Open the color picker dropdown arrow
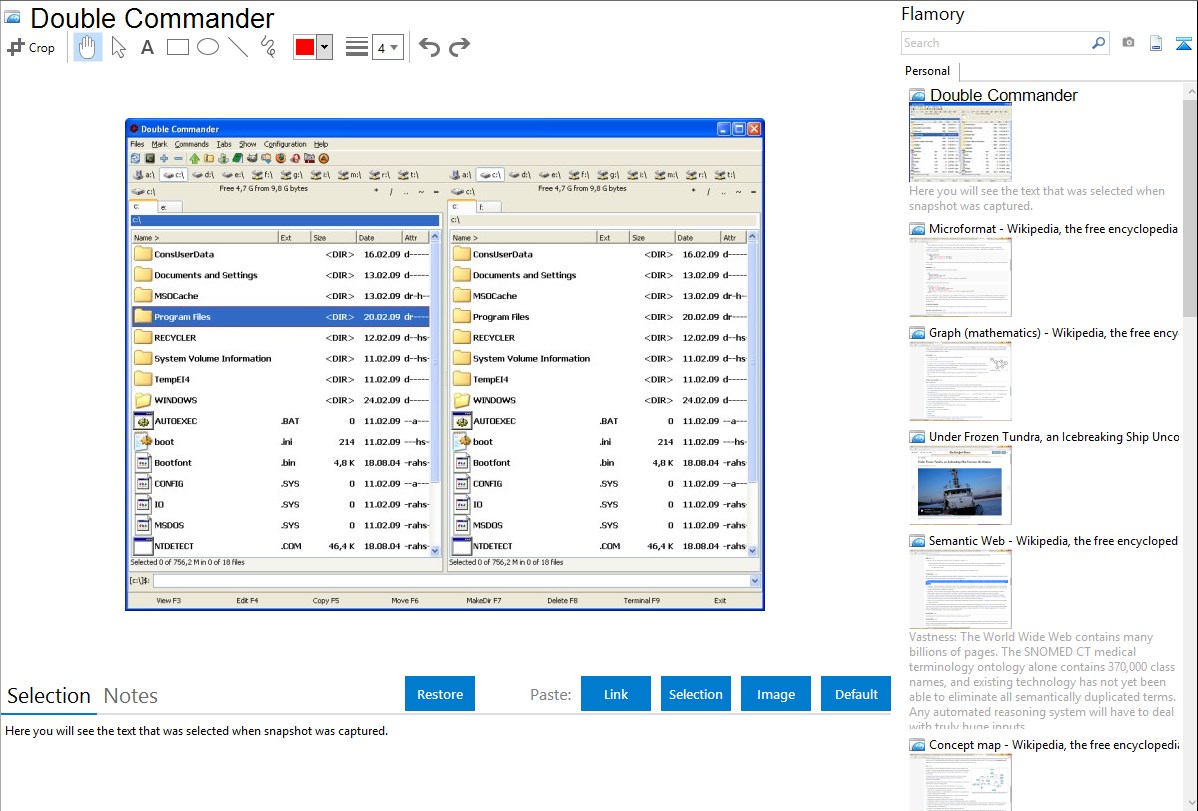 tap(324, 47)
